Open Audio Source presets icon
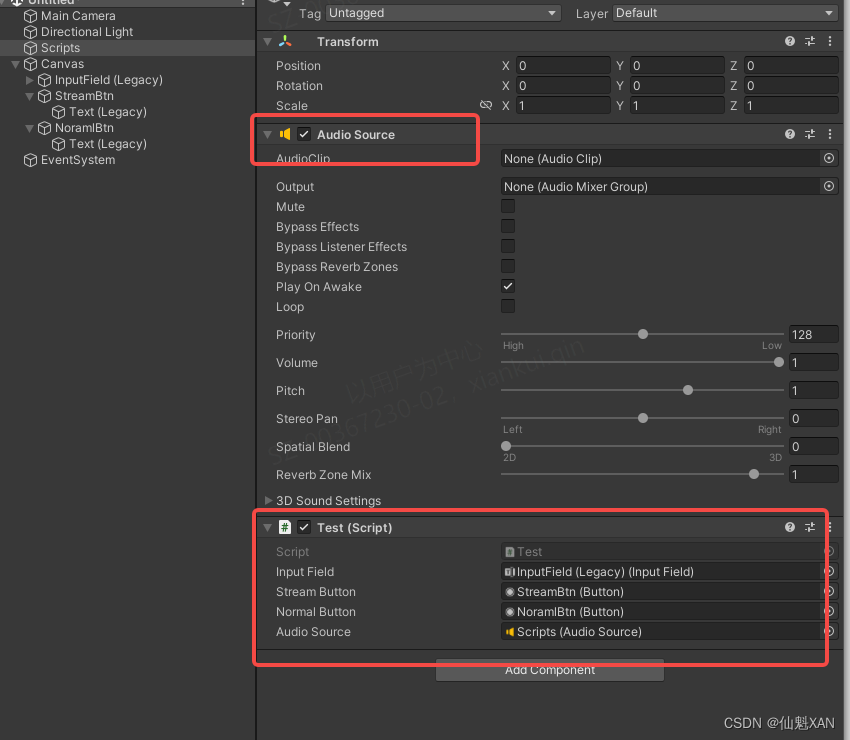850x740 pixels. click(x=810, y=134)
